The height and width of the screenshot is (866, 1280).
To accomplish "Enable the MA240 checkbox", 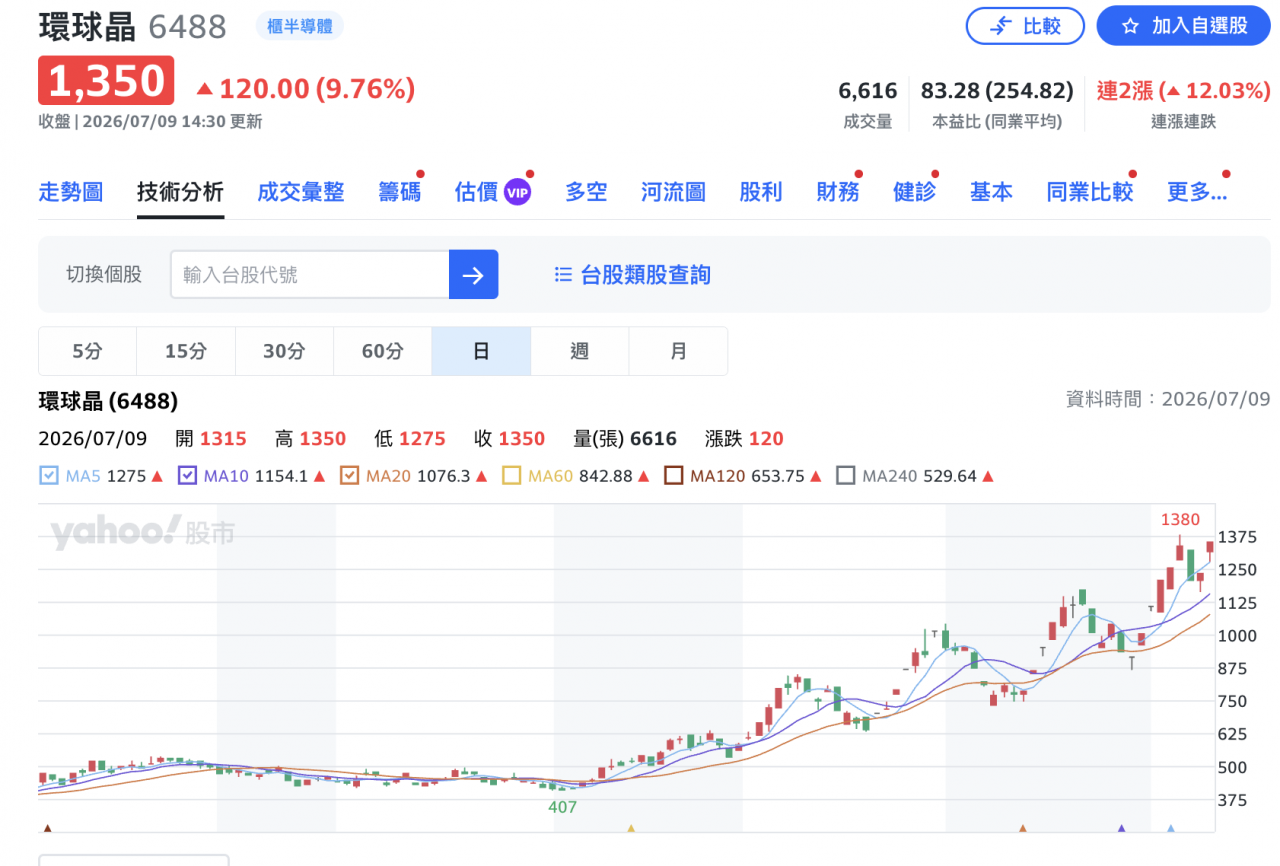I will (845, 476).
